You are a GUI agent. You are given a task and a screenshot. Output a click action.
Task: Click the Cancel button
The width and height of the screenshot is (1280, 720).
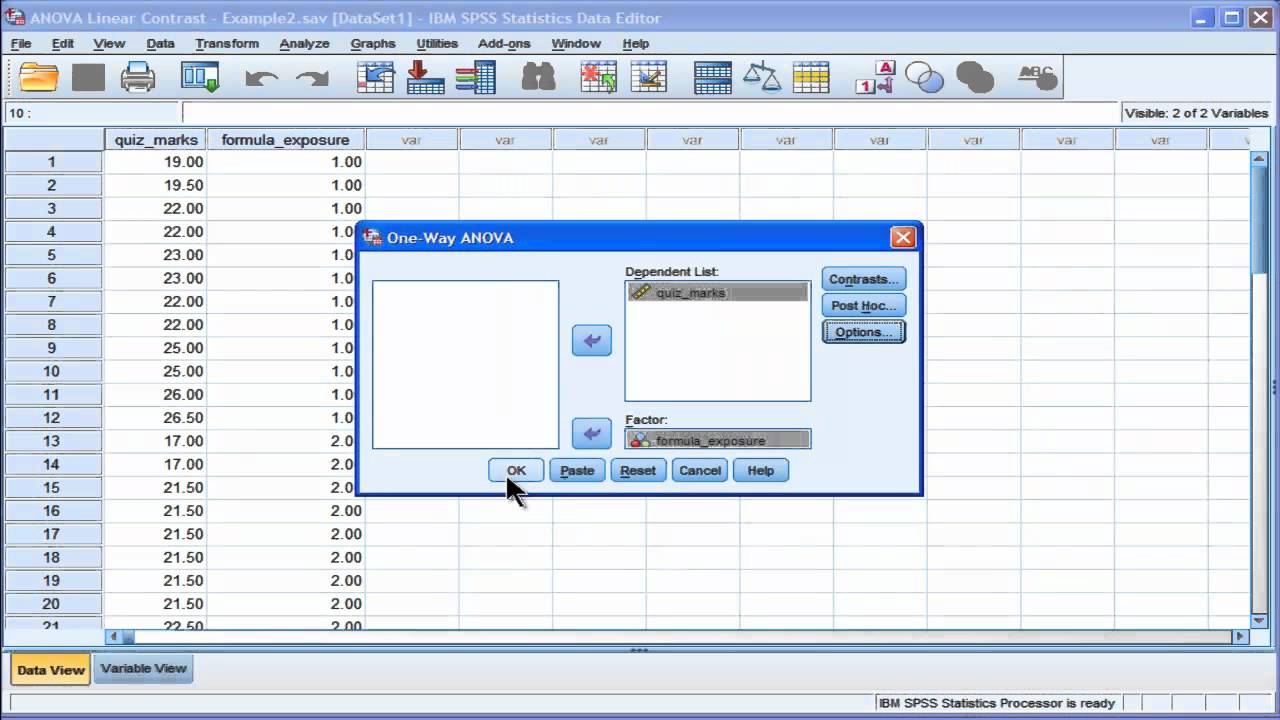point(700,471)
